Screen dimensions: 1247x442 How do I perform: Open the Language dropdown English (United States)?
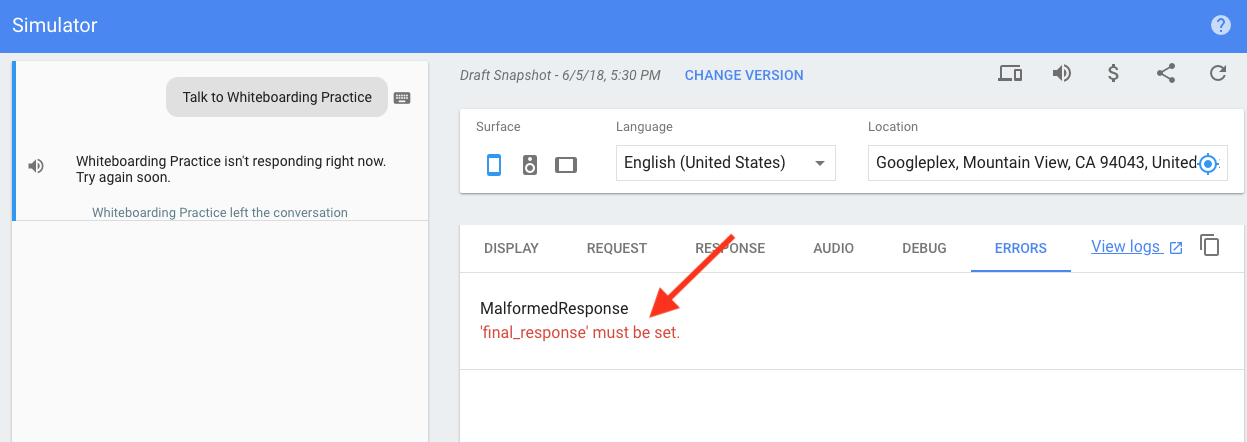pos(726,163)
